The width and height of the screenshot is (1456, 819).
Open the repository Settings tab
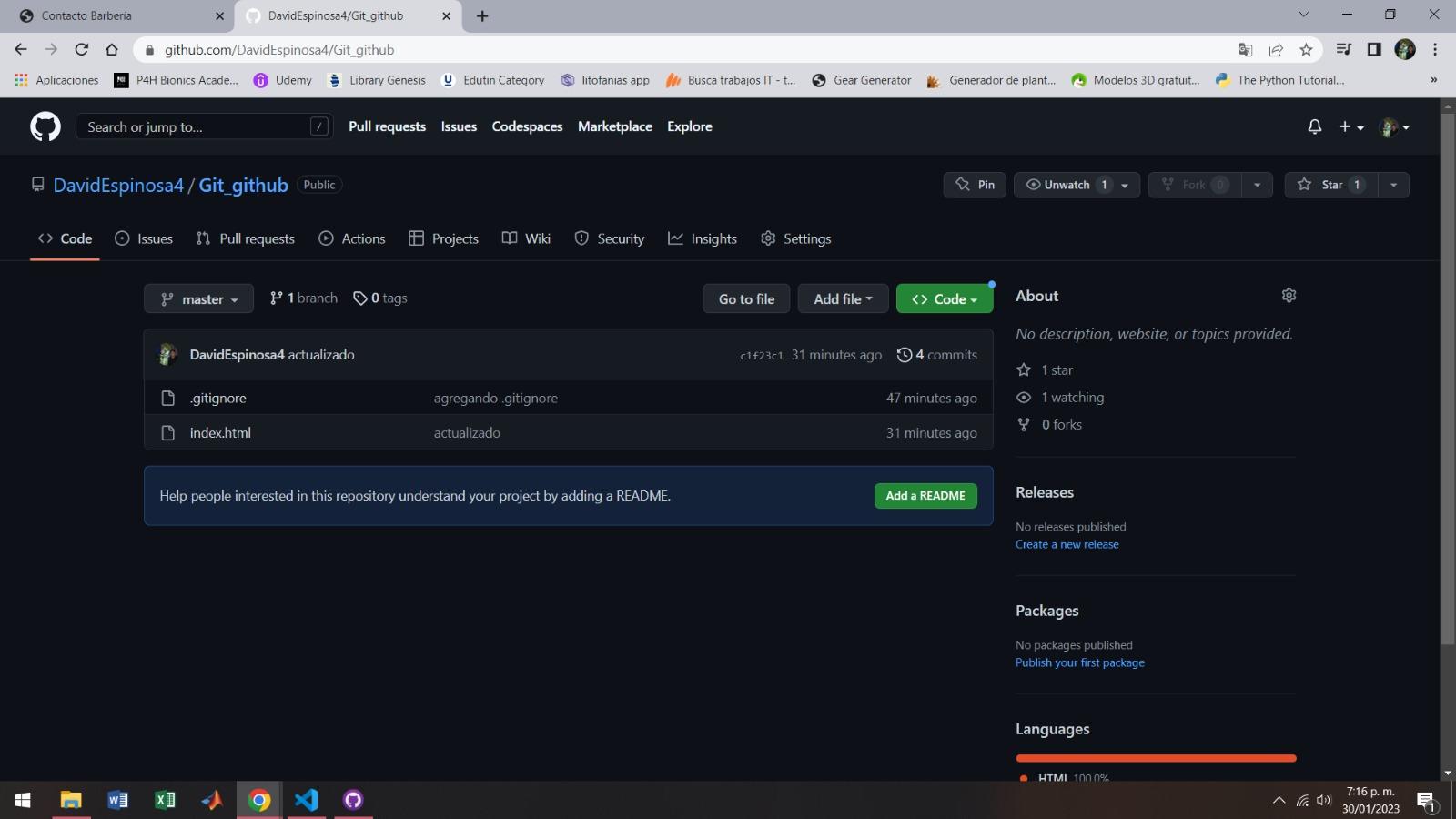click(796, 238)
